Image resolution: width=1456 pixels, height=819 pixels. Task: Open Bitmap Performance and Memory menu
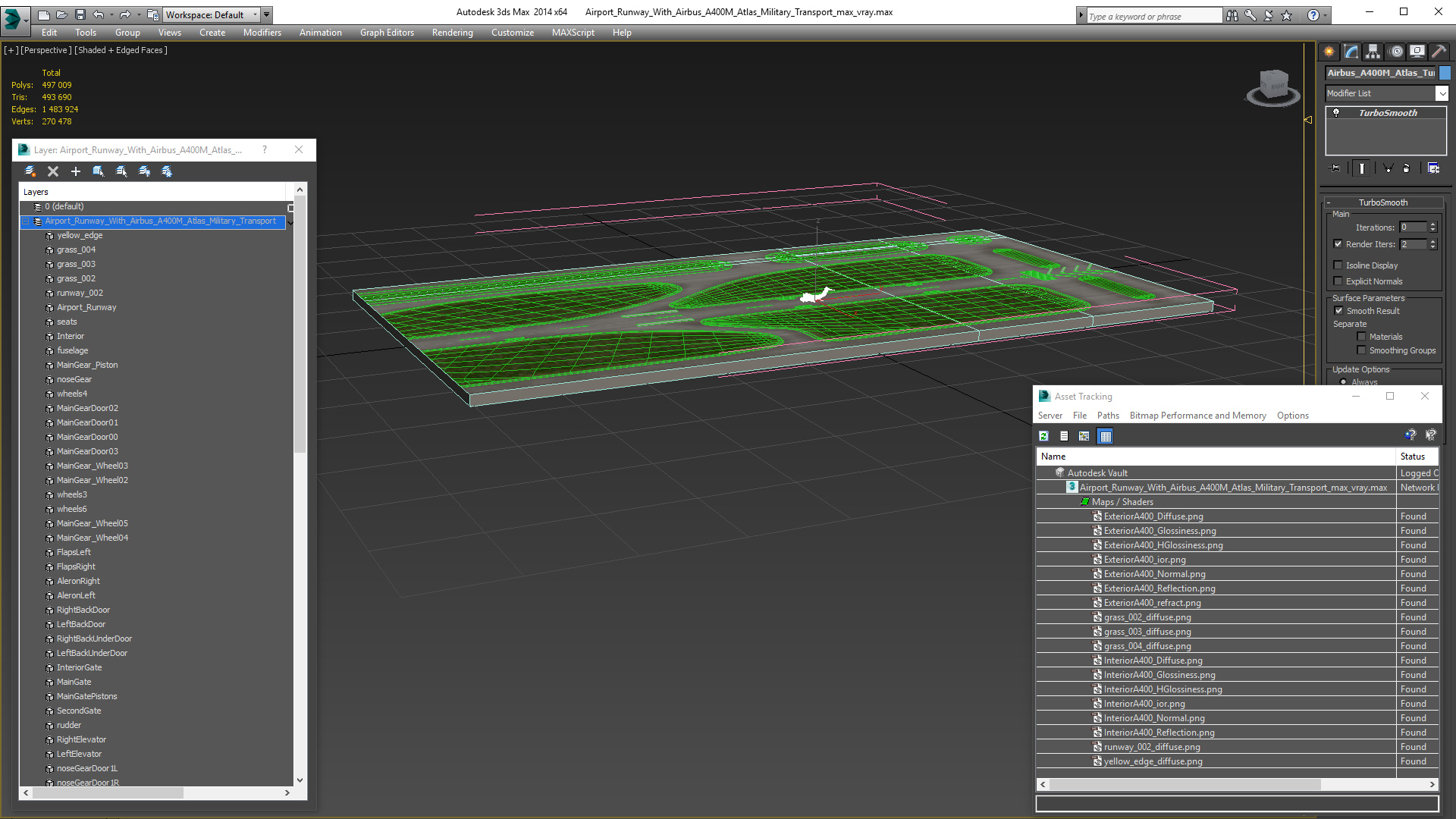tap(1197, 416)
